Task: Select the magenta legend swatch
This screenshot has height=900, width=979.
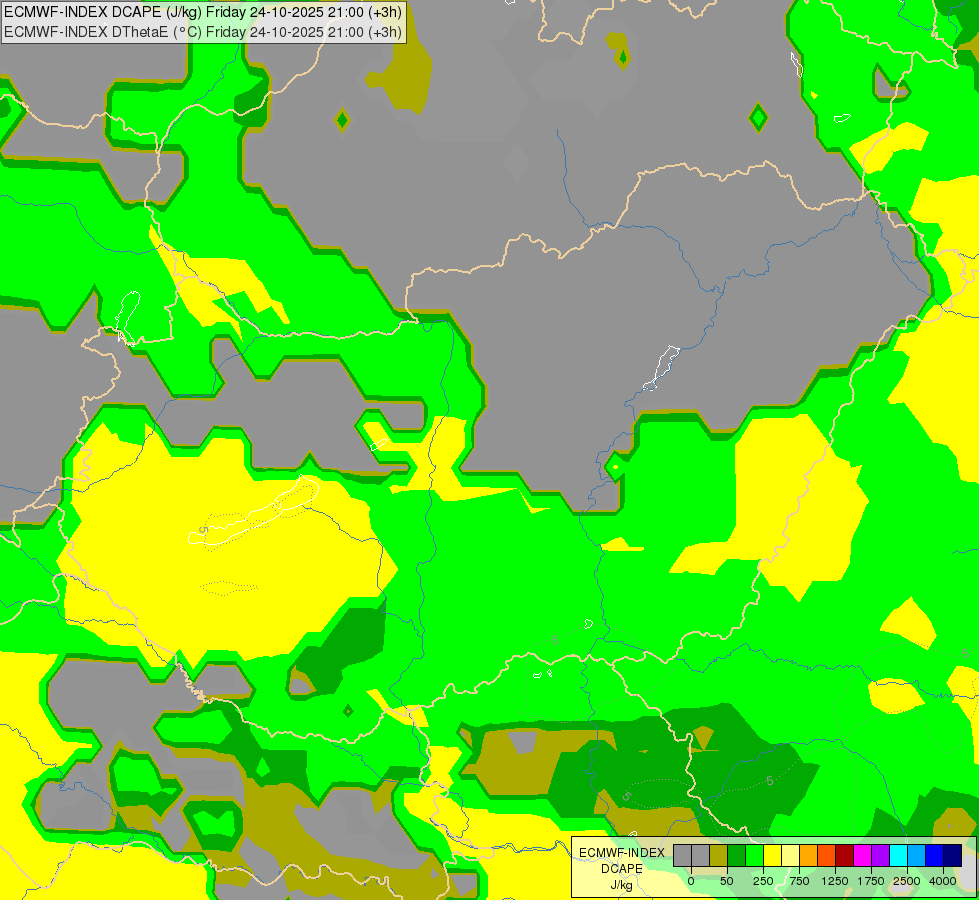Action: 863,856
